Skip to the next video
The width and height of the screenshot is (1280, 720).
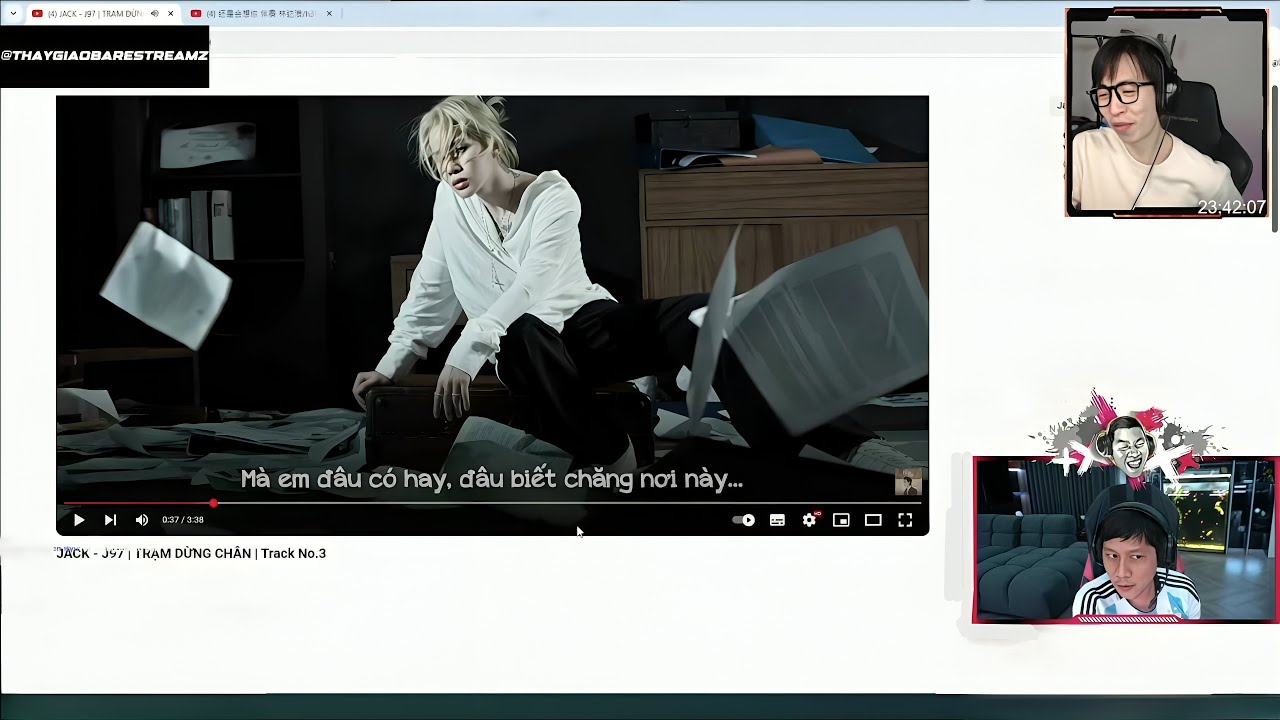point(110,520)
